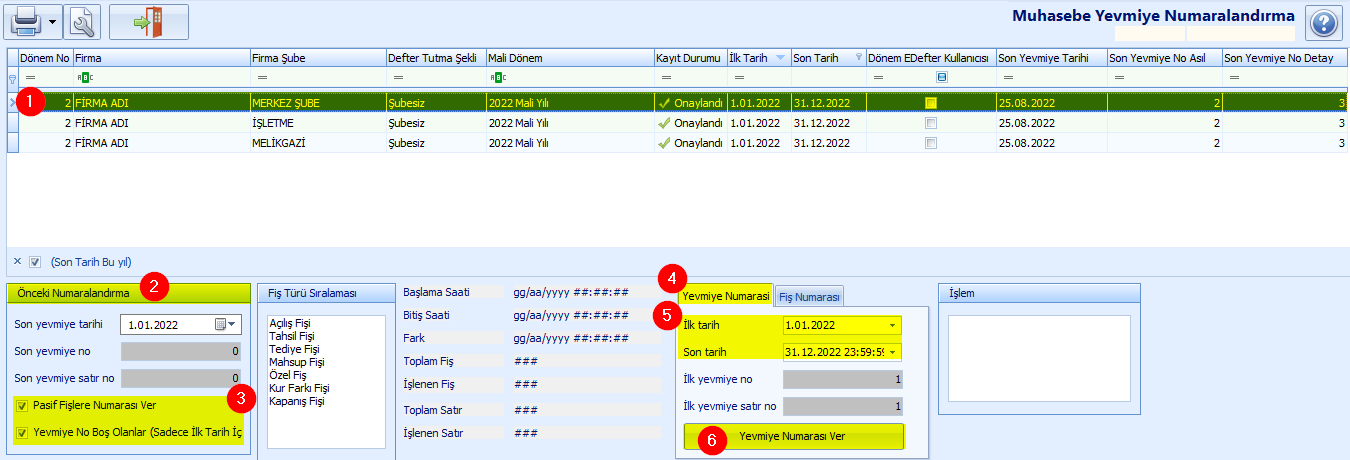
Task: Click the Fiş Türü Sıralaması panel header
Action: coord(325,293)
